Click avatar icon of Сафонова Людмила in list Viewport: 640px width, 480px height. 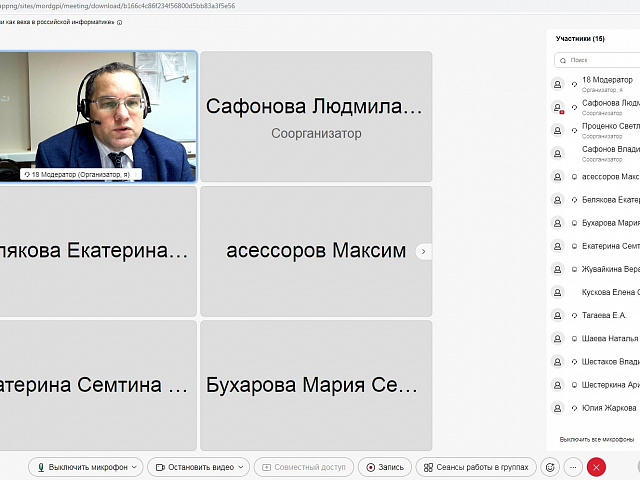click(558, 107)
